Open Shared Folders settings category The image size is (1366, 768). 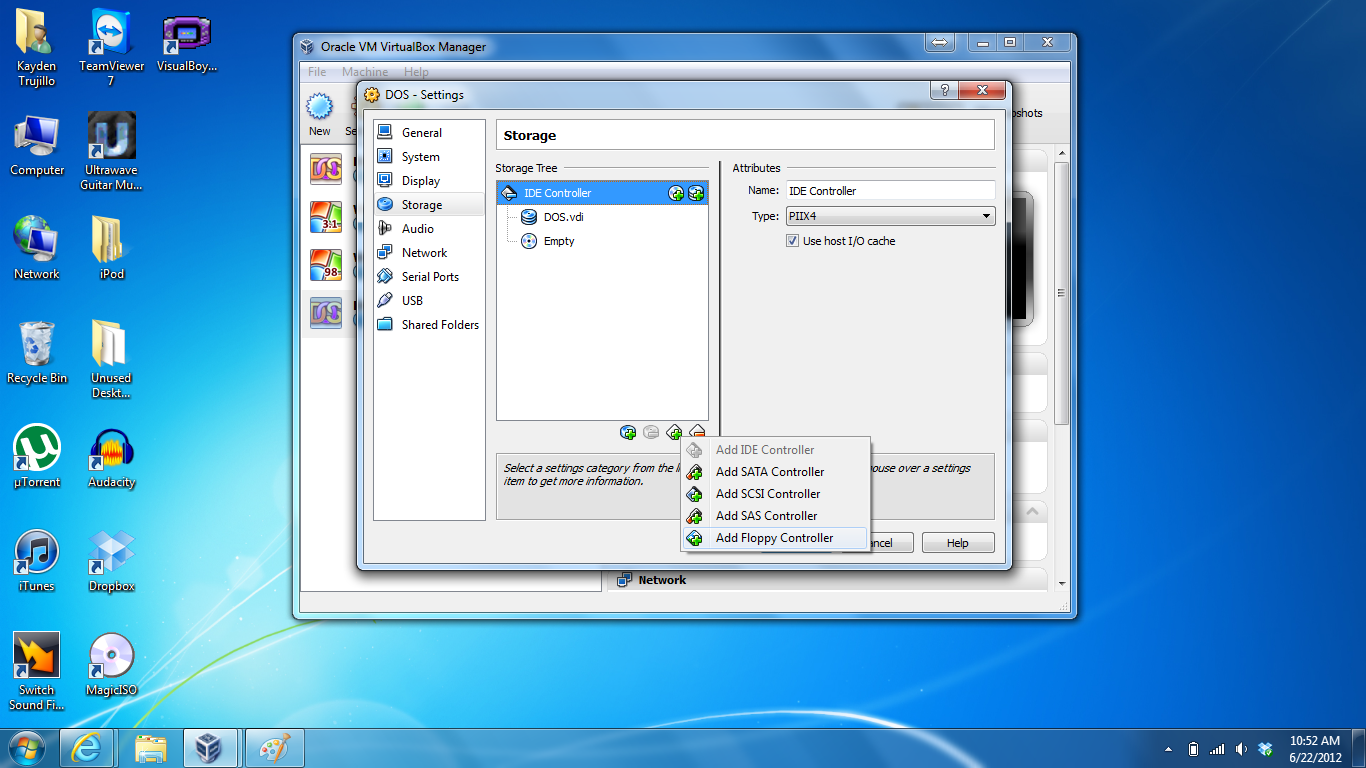coord(429,325)
